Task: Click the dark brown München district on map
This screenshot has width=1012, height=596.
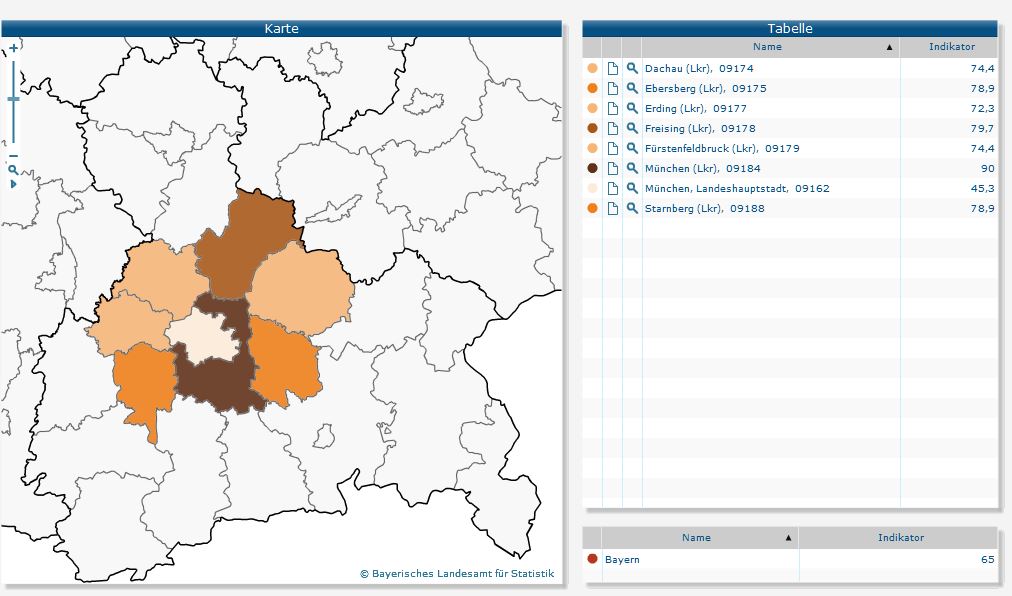Action: click(220, 385)
